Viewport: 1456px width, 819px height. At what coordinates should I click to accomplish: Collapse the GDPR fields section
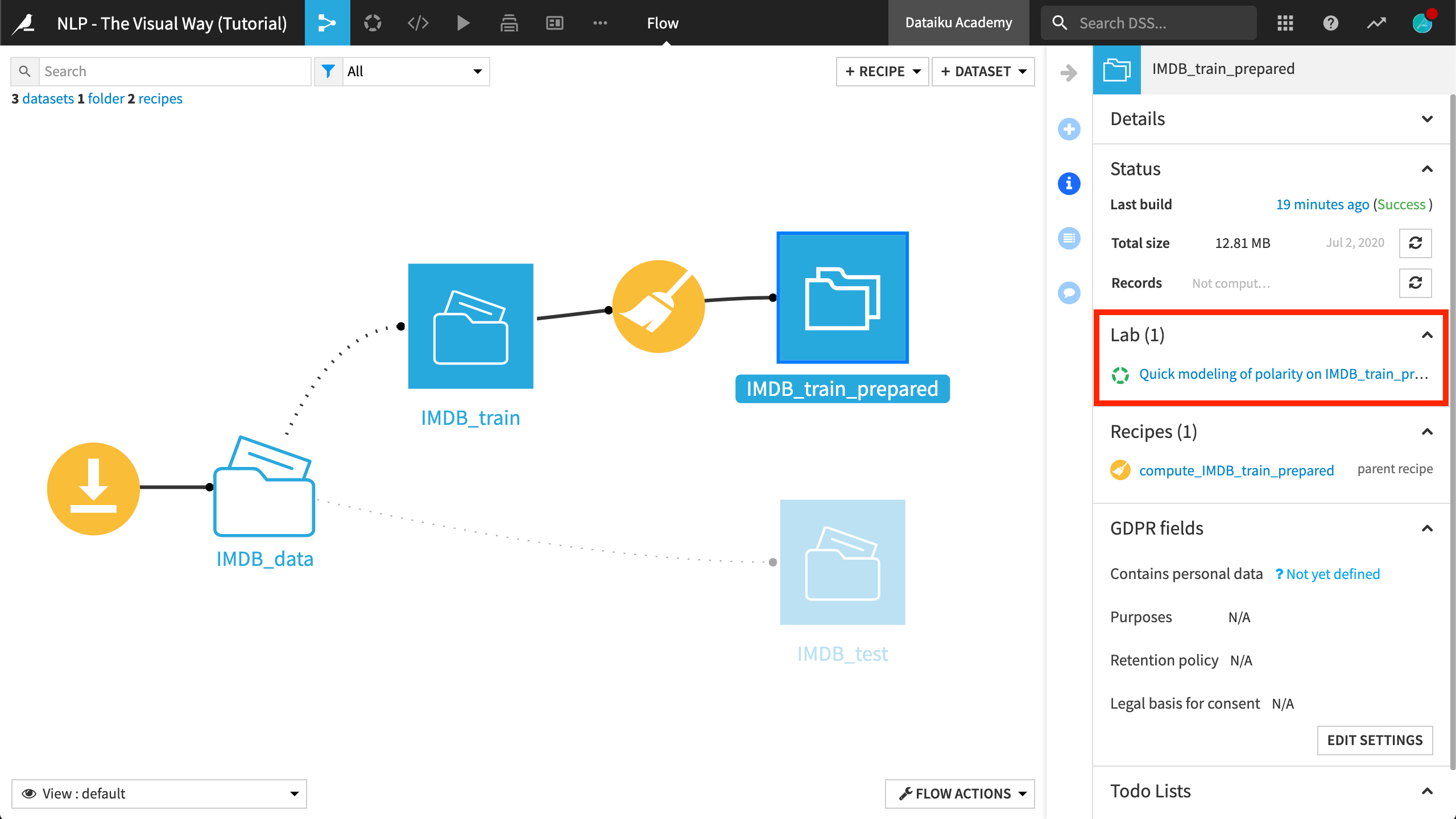1427,528
